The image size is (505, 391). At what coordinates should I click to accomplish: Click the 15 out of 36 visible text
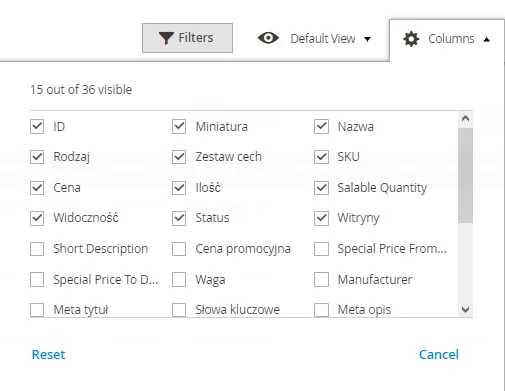81,90
